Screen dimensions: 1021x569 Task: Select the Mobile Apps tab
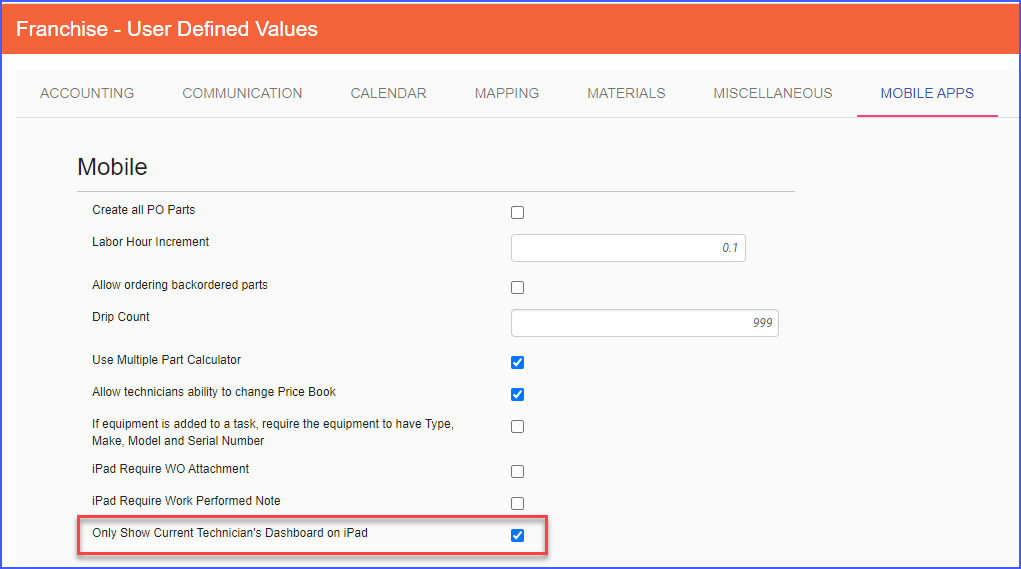click(x=927, y=93)
